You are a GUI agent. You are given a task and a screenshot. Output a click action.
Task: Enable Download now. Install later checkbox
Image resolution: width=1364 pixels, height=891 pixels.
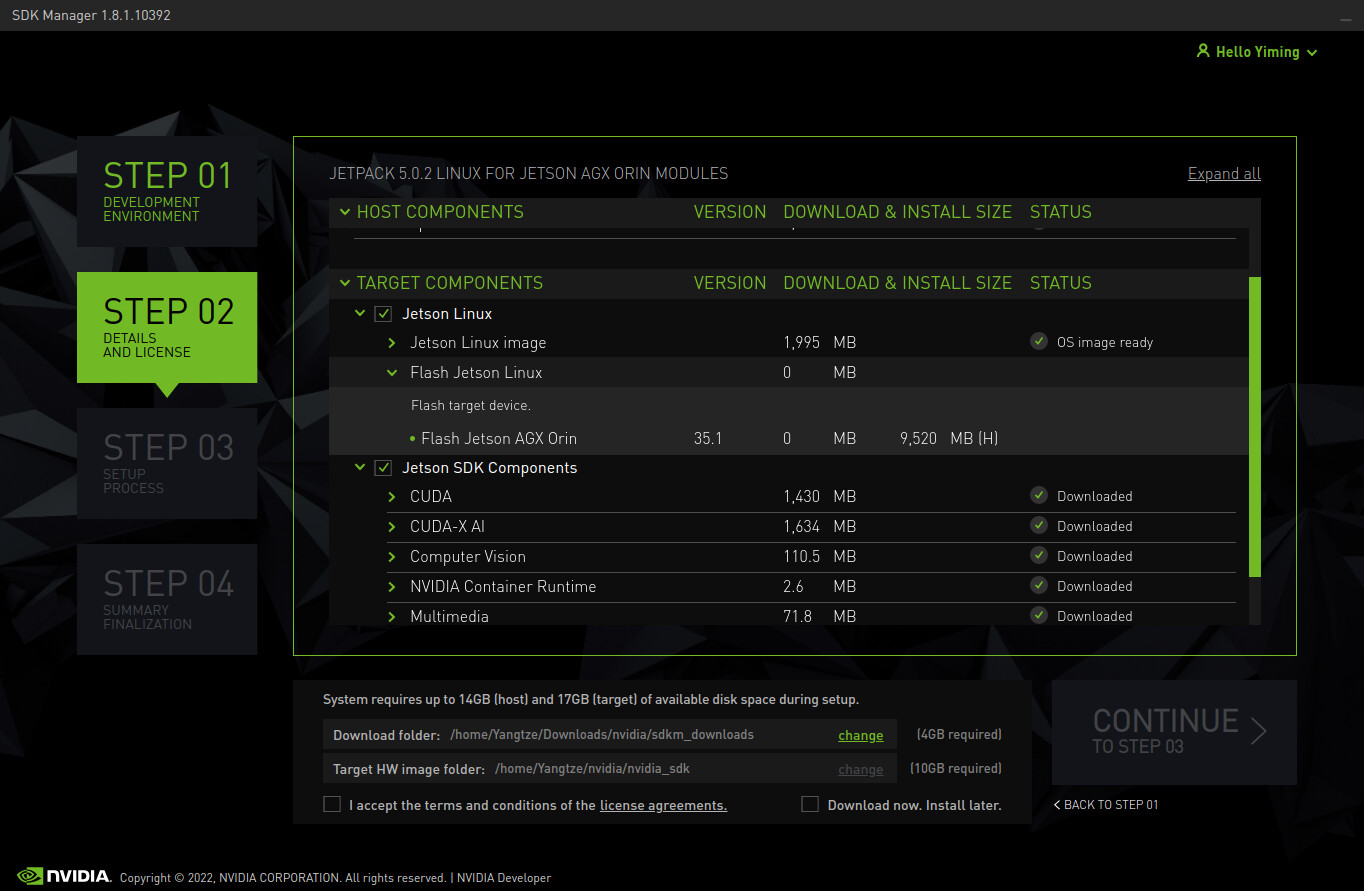(810, 804)
